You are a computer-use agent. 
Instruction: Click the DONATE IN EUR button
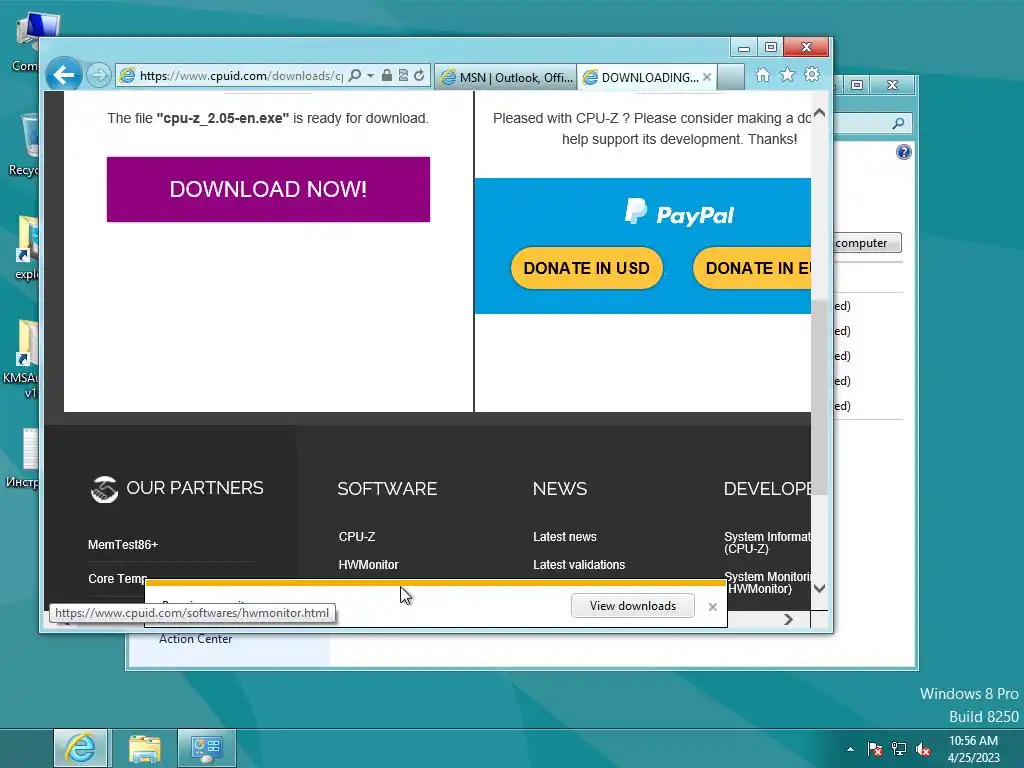tap(752, 268)
